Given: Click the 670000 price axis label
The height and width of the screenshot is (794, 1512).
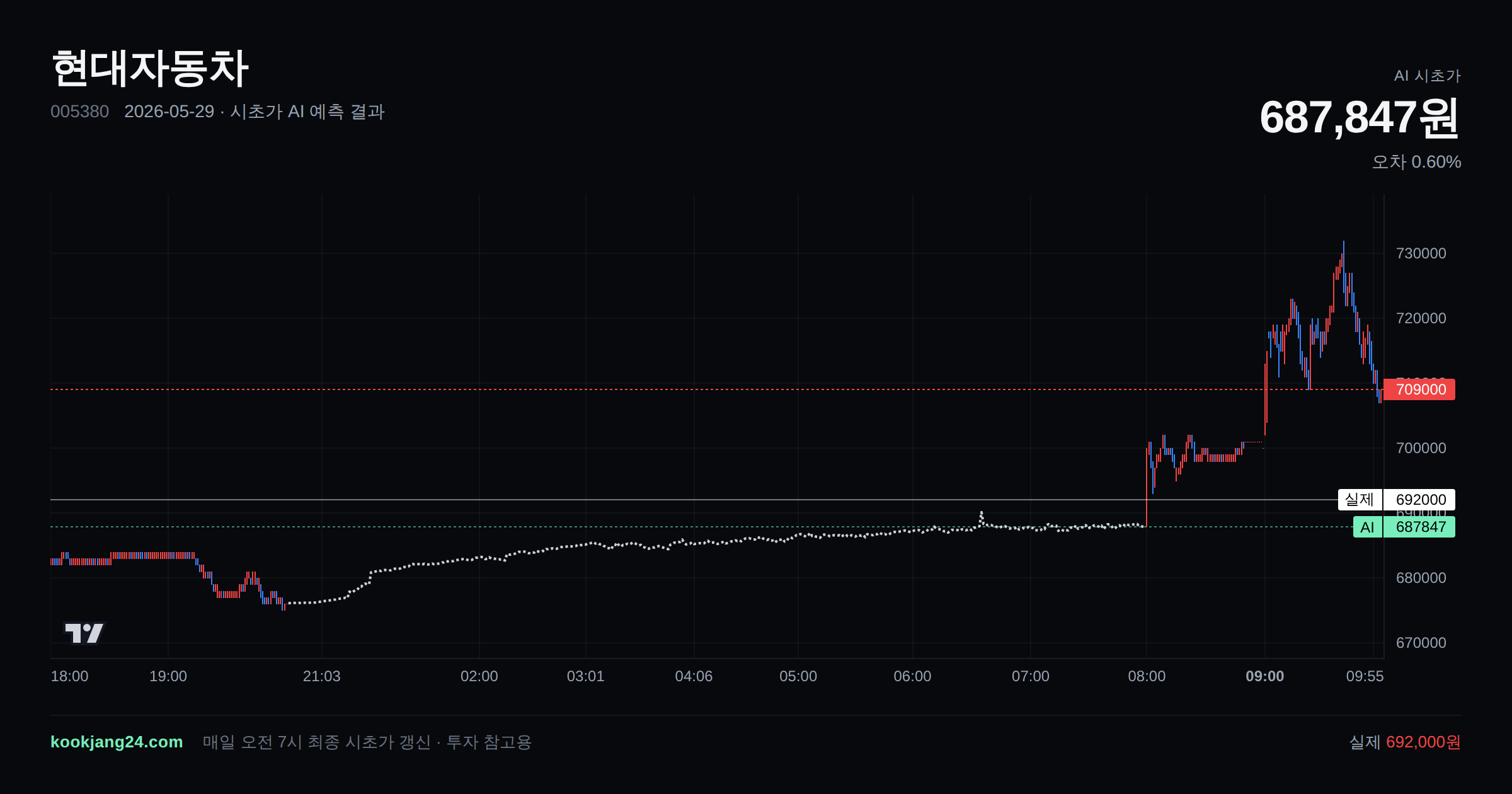Looking at the screenshot, I should [x=1421, y=643].
